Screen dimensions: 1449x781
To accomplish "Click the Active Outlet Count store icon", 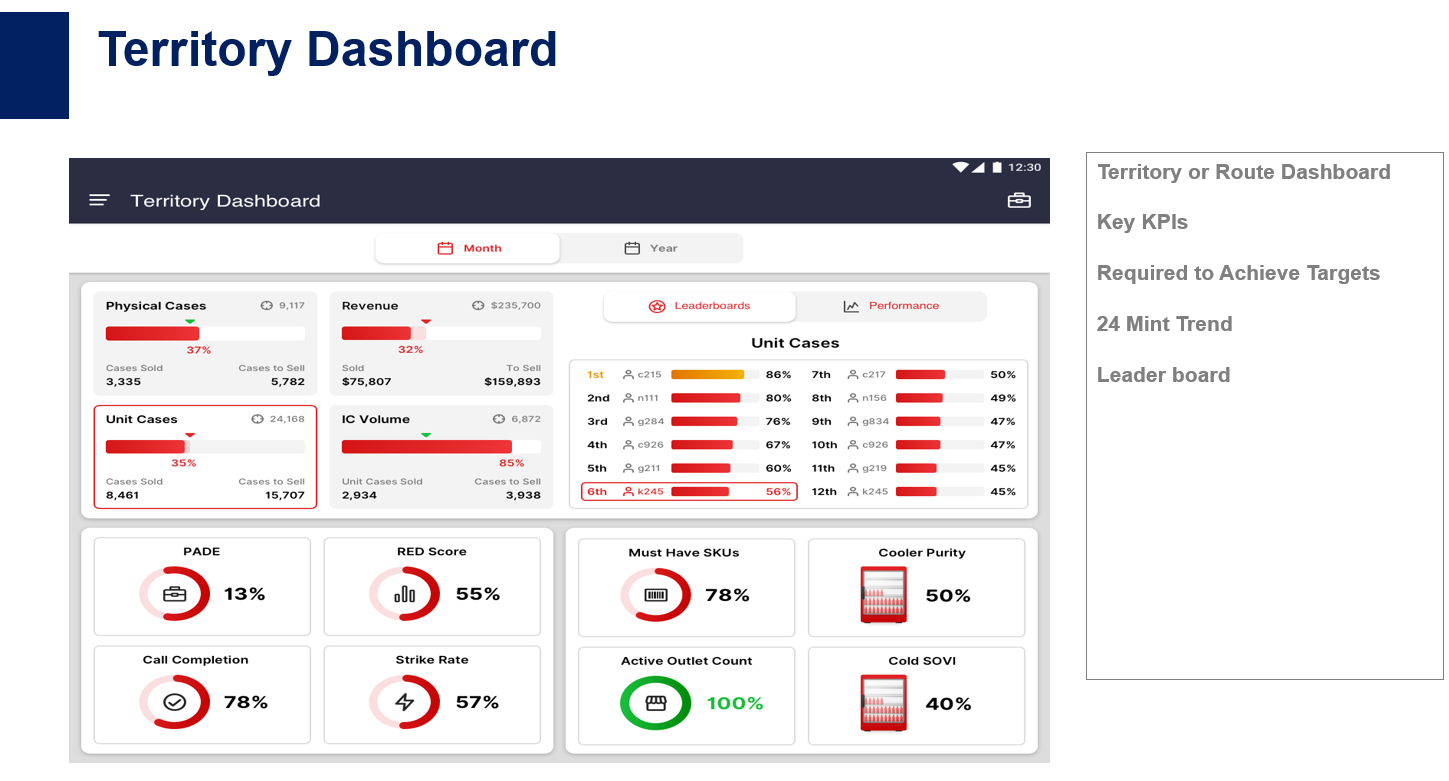I will pyautogui.click(x=655, y=703).
